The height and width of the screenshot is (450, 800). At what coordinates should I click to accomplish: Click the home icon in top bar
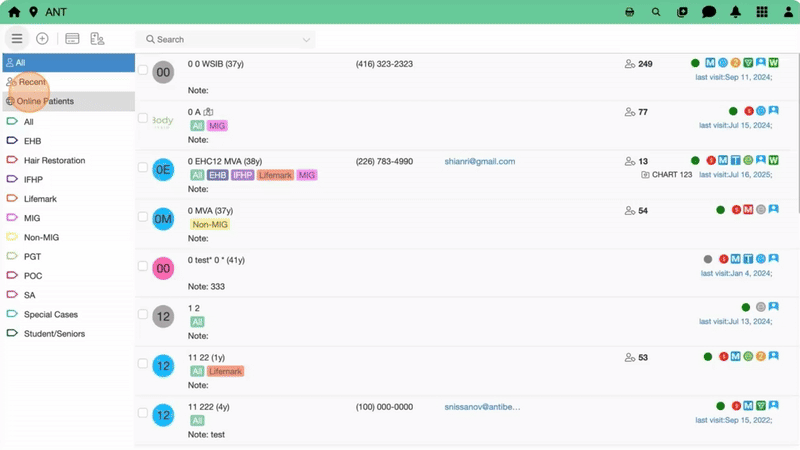pos(14,12)
